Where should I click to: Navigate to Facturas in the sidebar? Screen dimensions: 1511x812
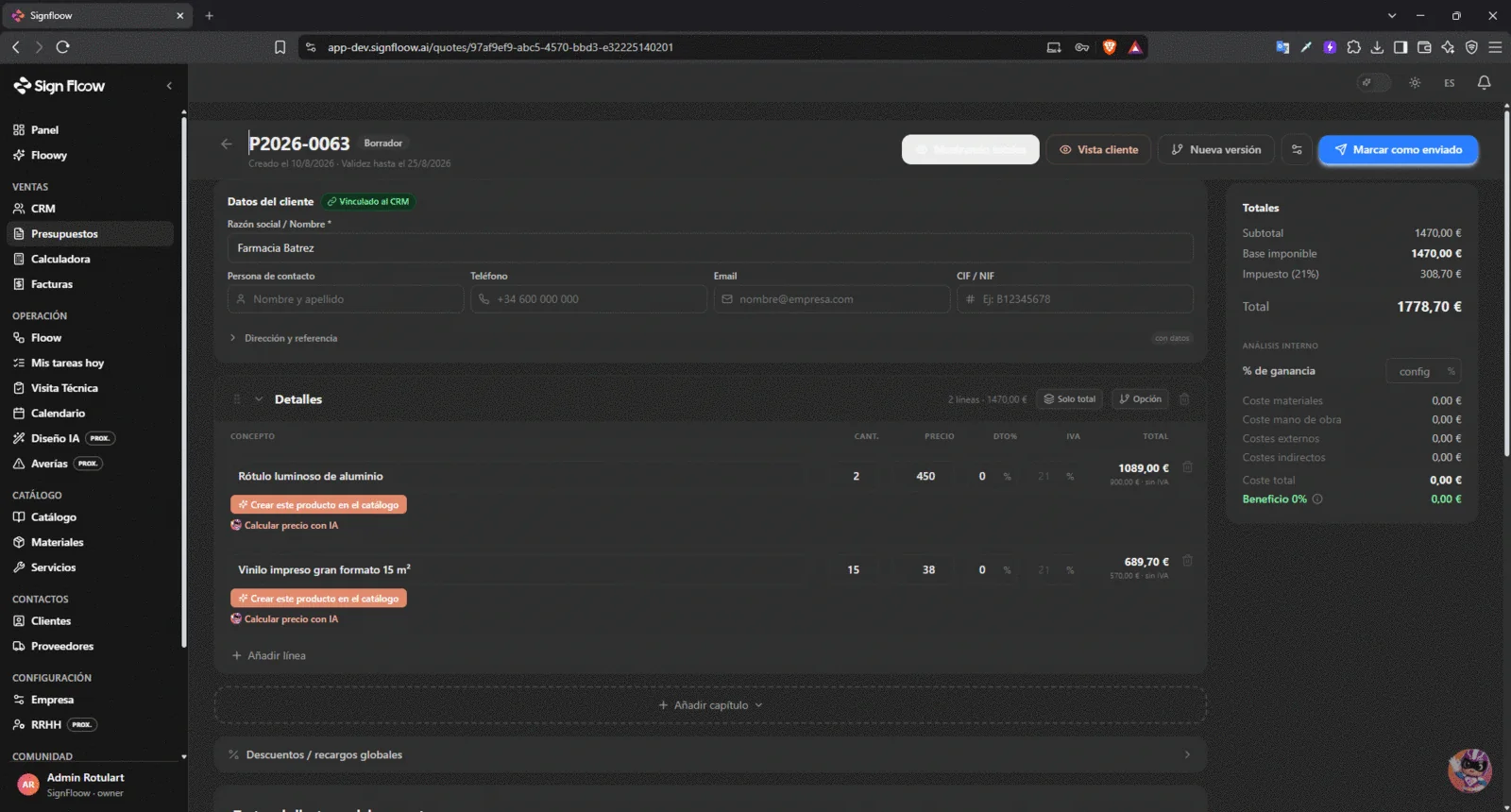click(x=91, y=284)
